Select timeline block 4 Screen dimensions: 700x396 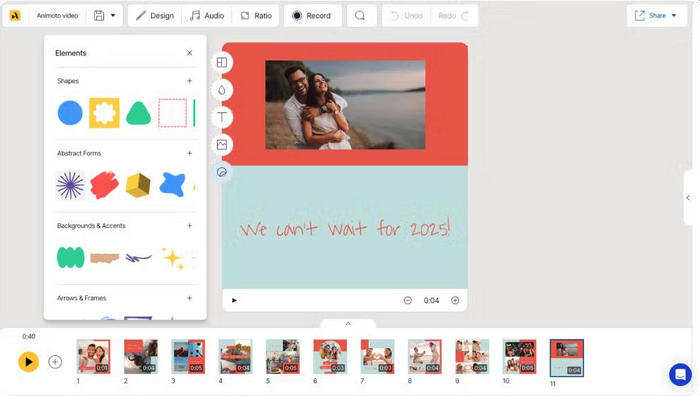(235, 356)
